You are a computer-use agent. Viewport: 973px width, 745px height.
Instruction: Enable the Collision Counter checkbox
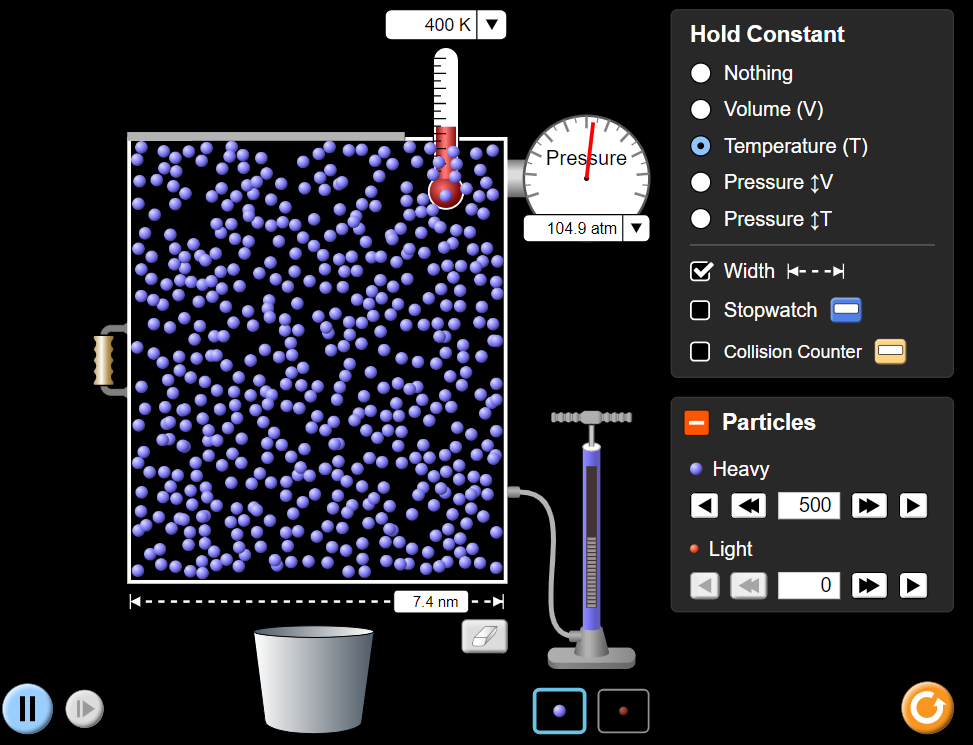701,352
